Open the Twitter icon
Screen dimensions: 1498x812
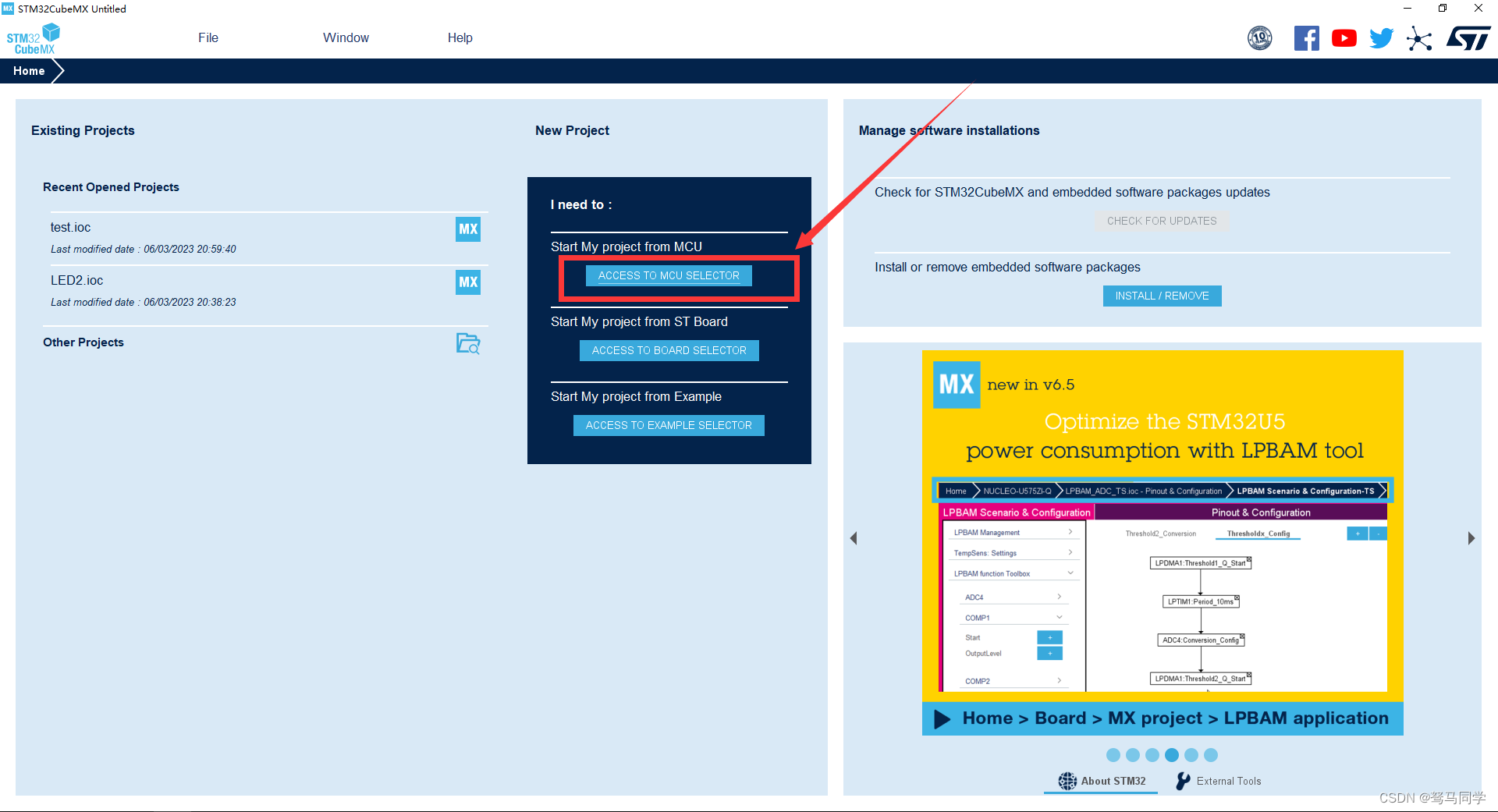coord(1382,38)
